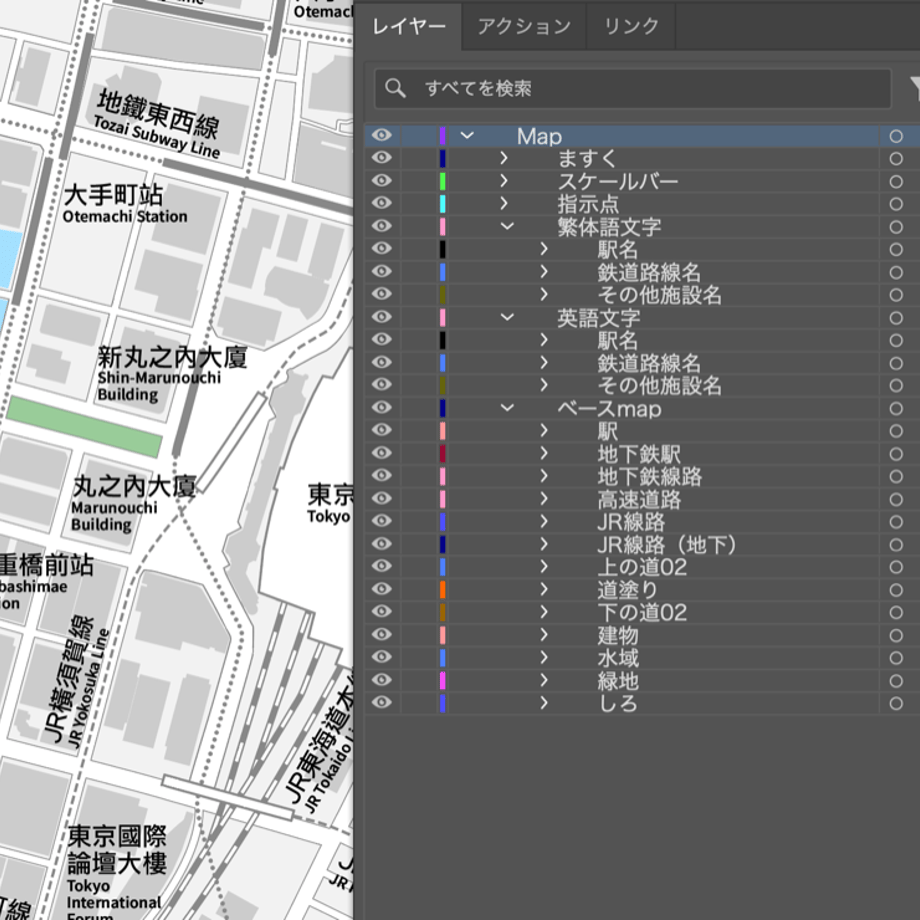Click the Map layer target circle

point(896,136)
